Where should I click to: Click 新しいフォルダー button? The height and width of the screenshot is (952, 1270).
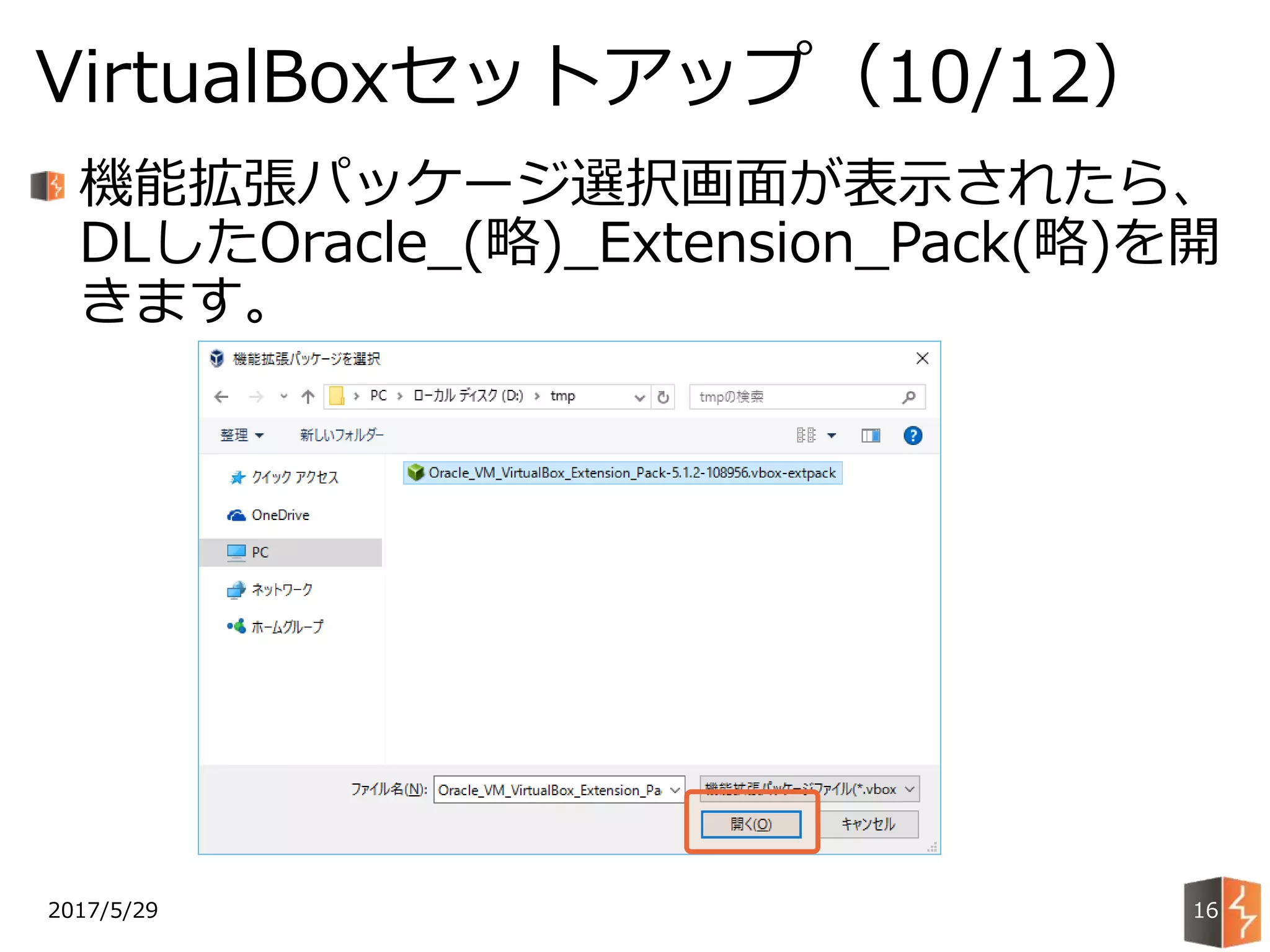(x=342, y=435)
